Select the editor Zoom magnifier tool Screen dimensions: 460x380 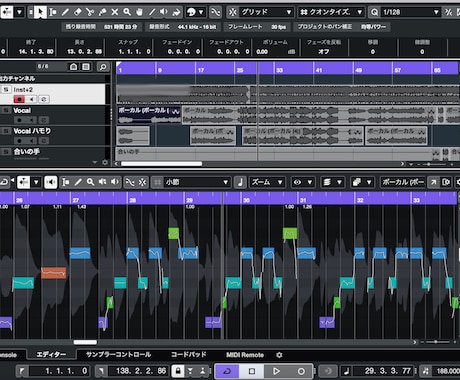pos(90,182)
